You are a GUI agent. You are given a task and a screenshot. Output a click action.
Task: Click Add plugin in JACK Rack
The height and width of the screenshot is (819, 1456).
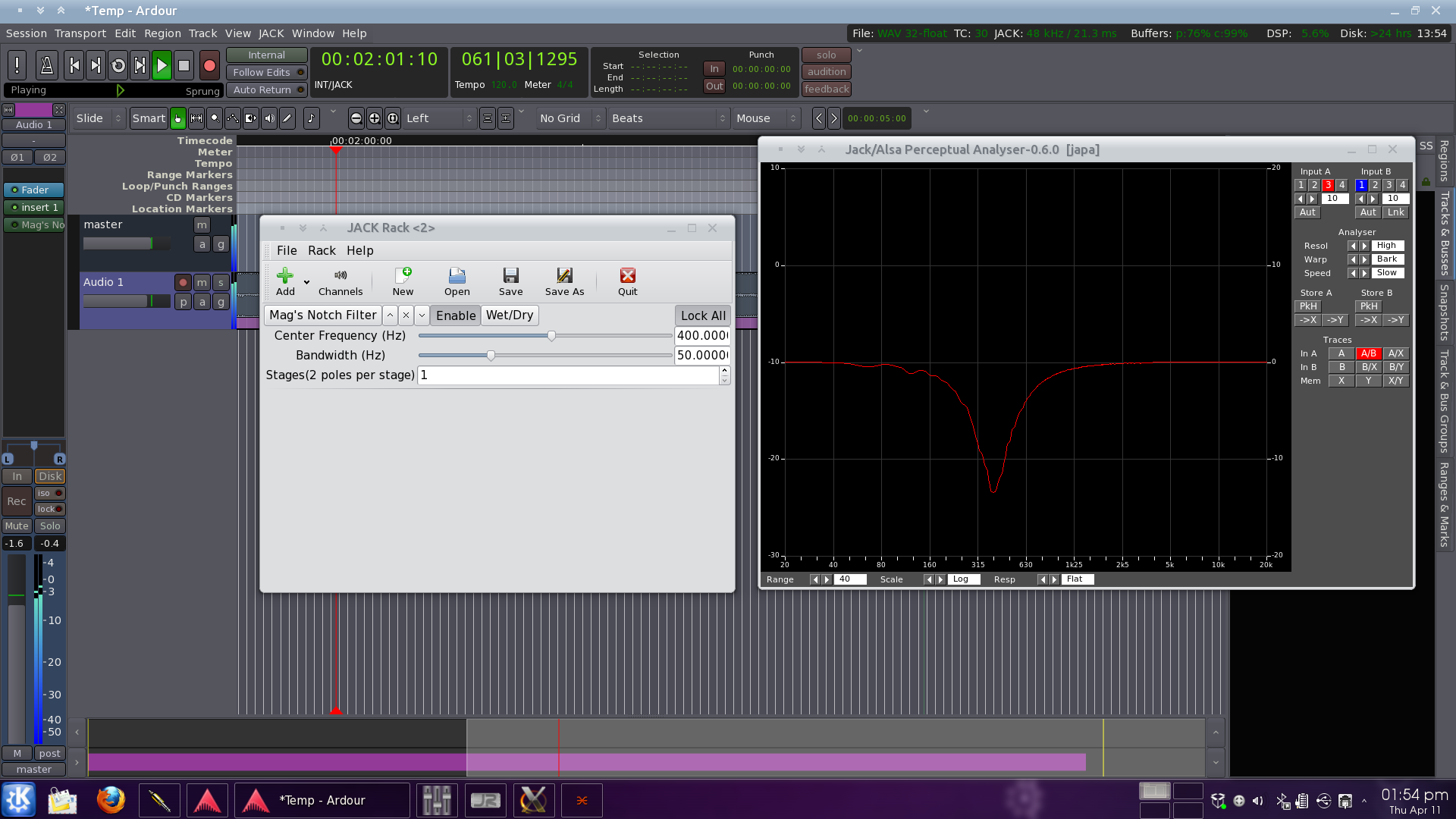285,281
